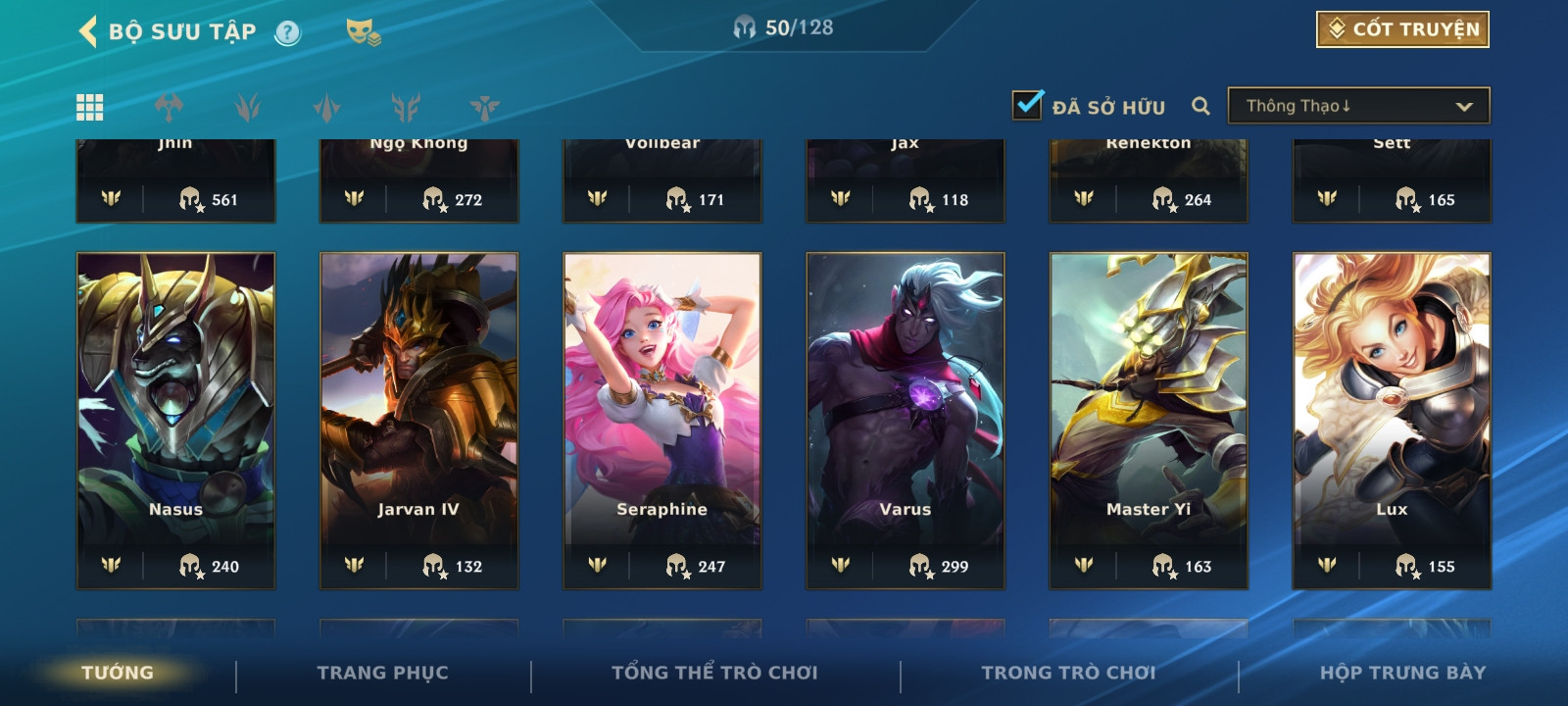Go back using the Bộ Sưu Tập arrow
This screenshot has width=1568, height=706.
point(88,31)
